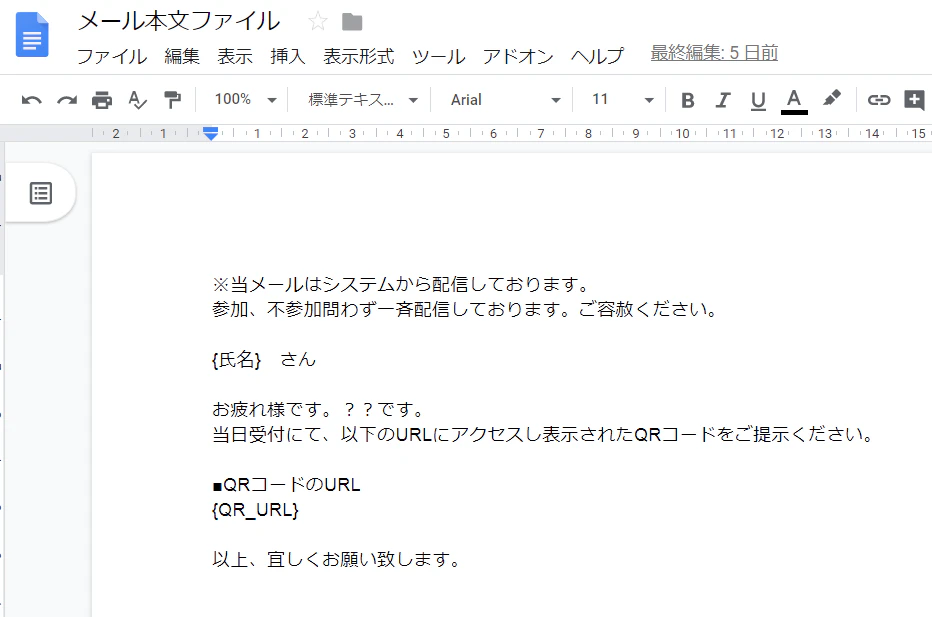
Task: Open the 挿入 menu
Action: pyautogui.click(x=288, y=56)
